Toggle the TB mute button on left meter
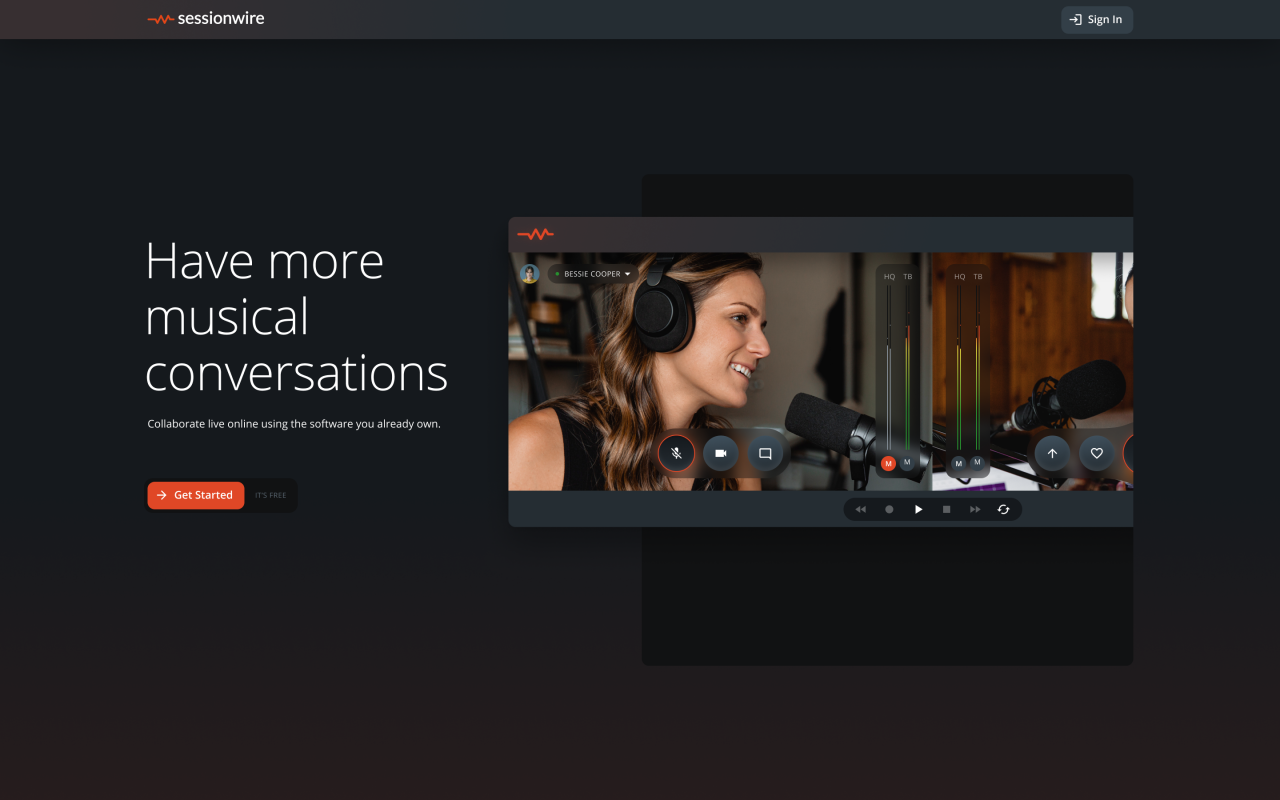Screen dimensions: 1280x800 coord(907,462)
